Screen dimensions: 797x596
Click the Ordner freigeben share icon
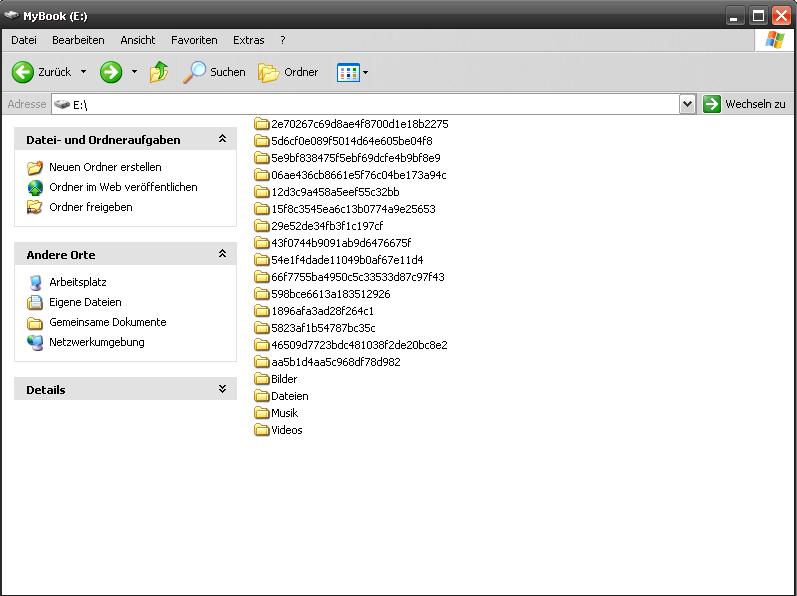pos(35,207)
